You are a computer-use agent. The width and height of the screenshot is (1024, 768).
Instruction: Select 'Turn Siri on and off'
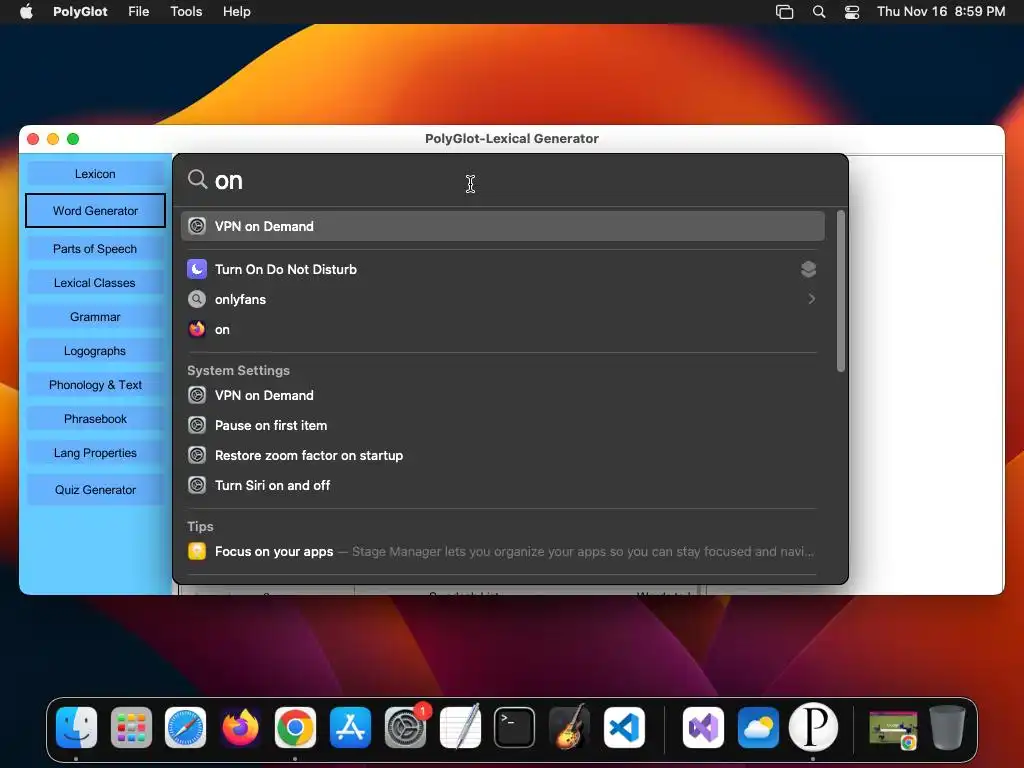[502, 485]
